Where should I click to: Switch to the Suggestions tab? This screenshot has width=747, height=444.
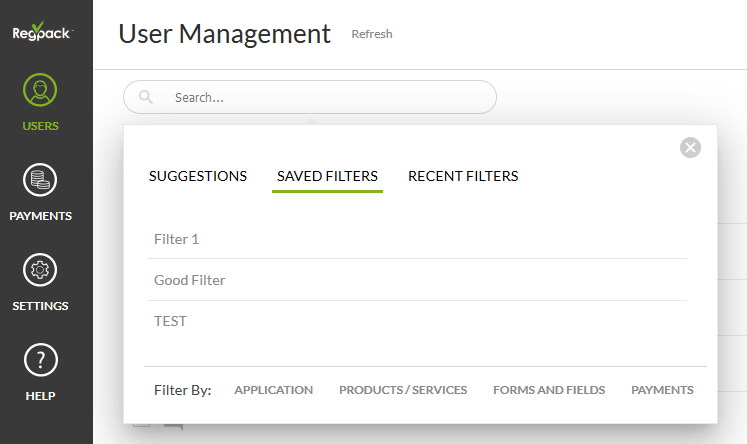[x=198, y=176]
